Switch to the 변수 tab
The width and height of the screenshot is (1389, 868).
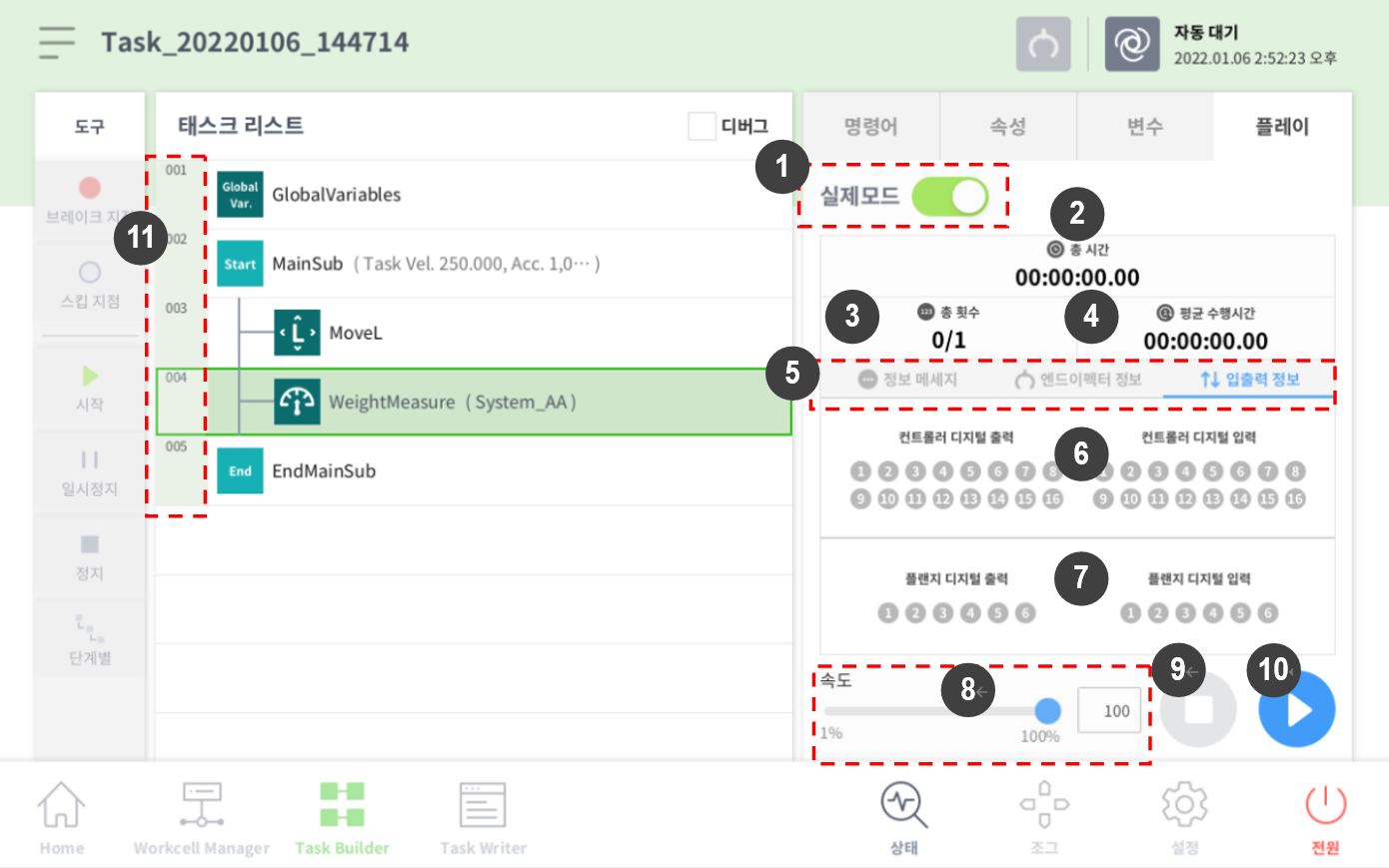(x=1144, y=127)
